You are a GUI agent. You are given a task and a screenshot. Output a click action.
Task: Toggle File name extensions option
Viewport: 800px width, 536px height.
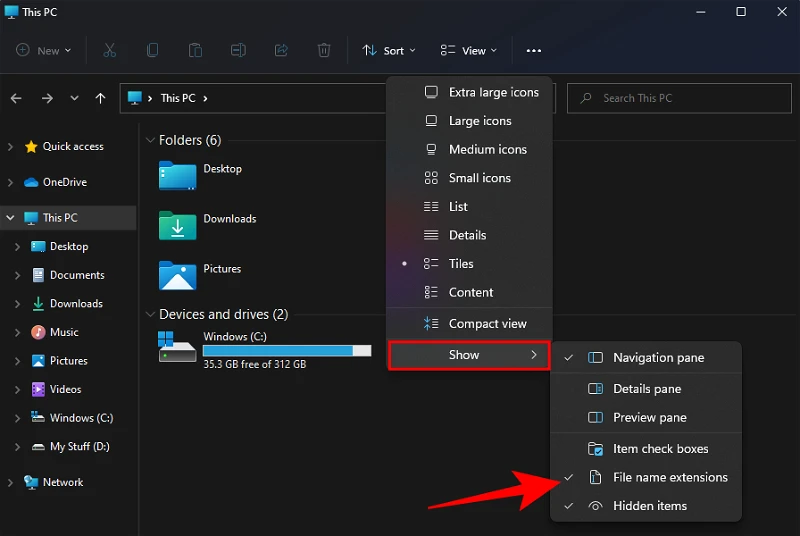click(x=646, y=477)
